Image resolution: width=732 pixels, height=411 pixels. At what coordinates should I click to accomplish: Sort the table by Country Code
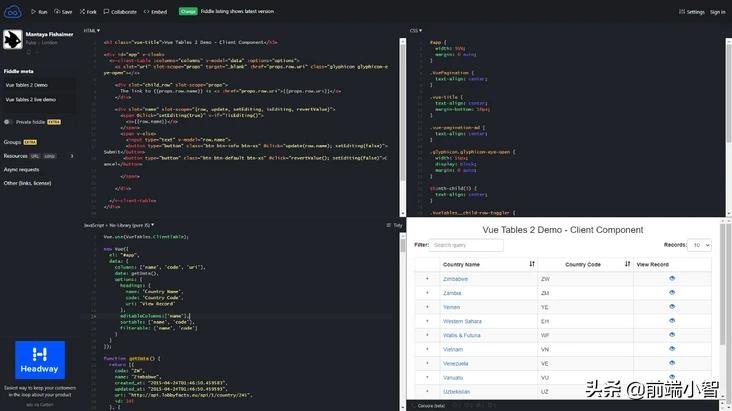[628, 264]
